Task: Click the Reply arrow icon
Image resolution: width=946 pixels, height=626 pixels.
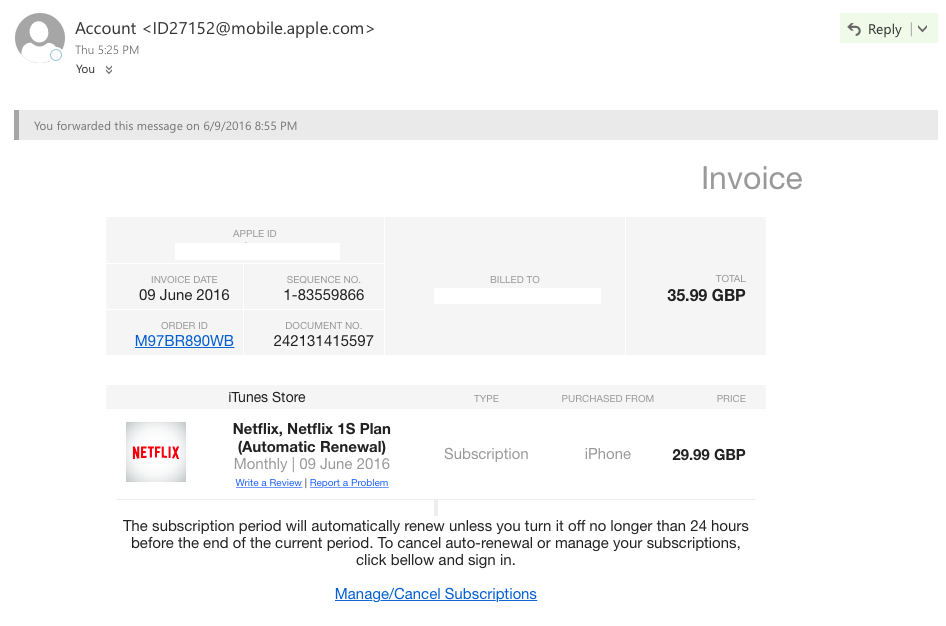Action: (854, 29)
